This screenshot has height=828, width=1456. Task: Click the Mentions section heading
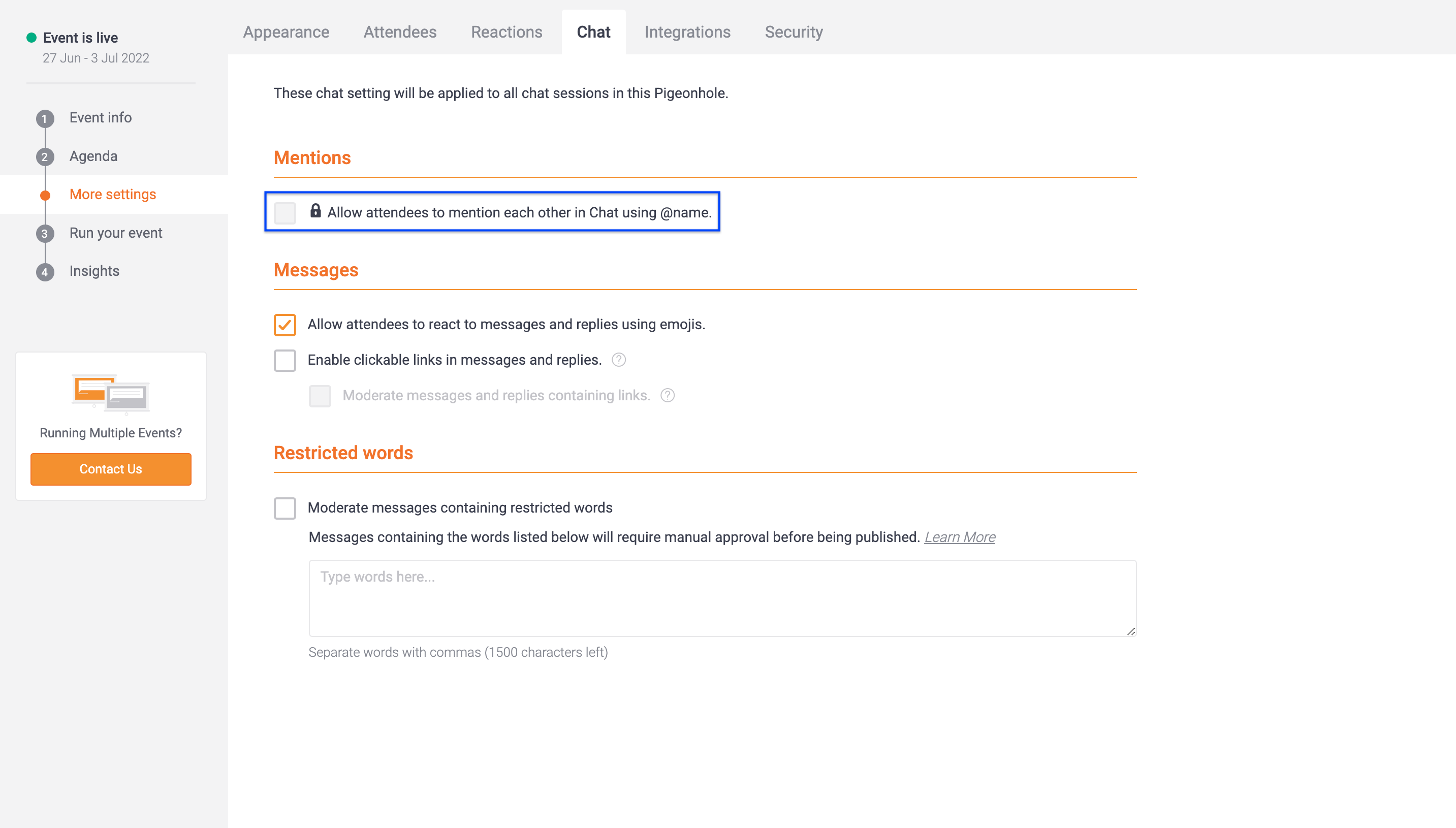(312, 157)
